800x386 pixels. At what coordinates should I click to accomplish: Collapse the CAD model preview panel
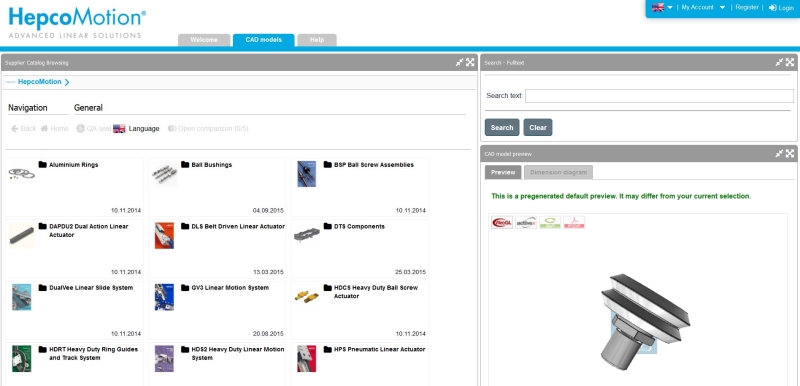click(x=779, y=153)
